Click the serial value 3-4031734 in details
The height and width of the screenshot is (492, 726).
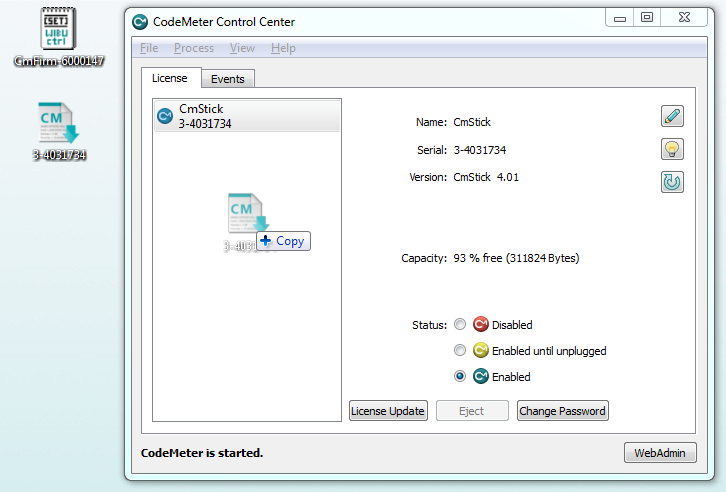click(x=480, y=150)
